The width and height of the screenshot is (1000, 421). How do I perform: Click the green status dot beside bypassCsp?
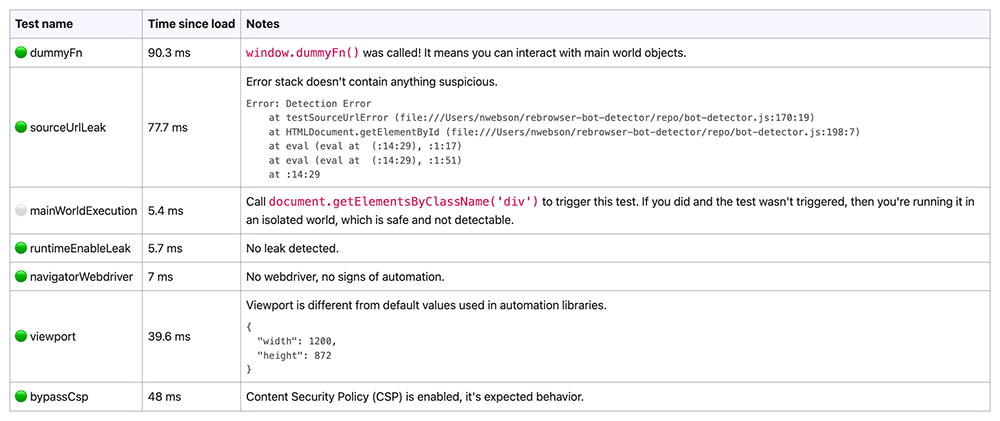click(x=21, y=397)
